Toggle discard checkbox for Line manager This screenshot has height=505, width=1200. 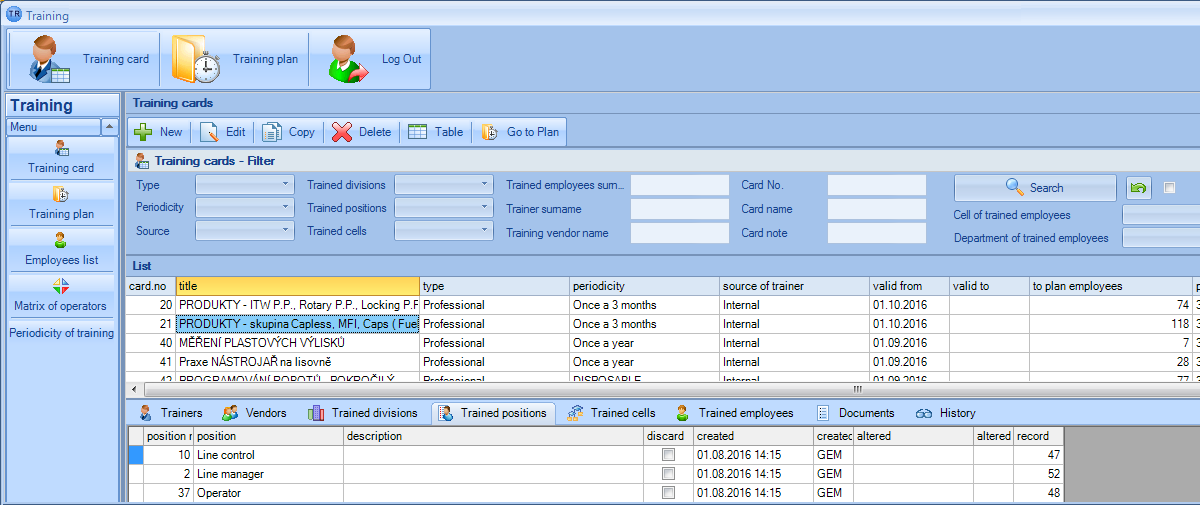668,474
